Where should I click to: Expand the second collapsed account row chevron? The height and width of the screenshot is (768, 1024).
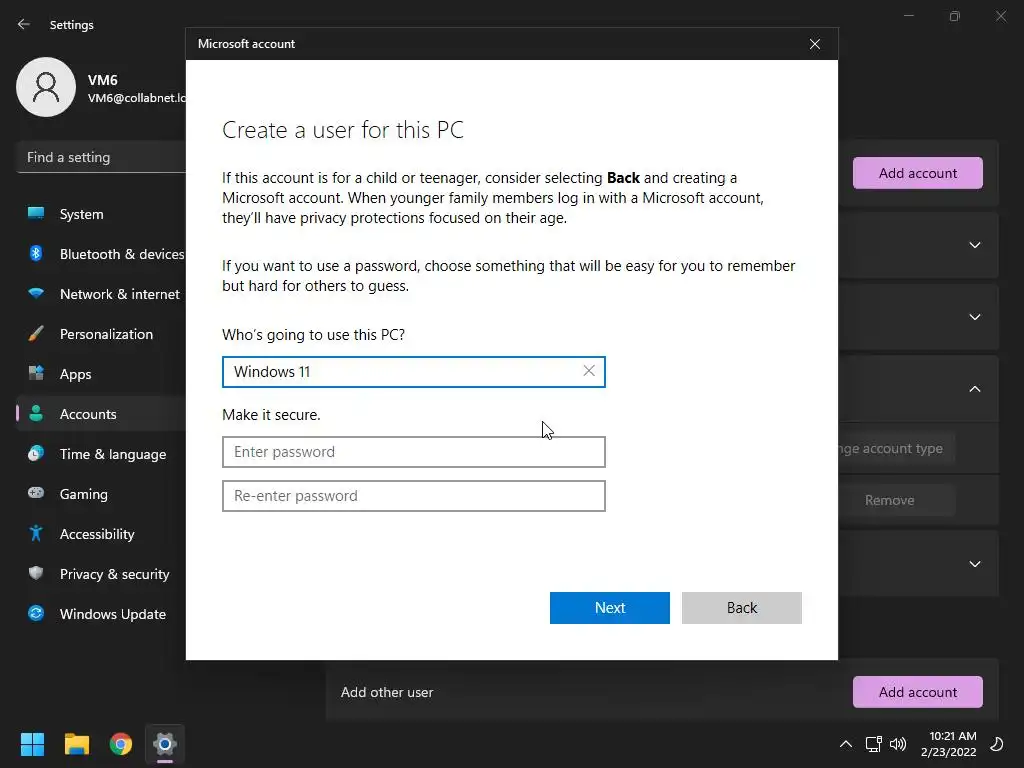(974, 317)
